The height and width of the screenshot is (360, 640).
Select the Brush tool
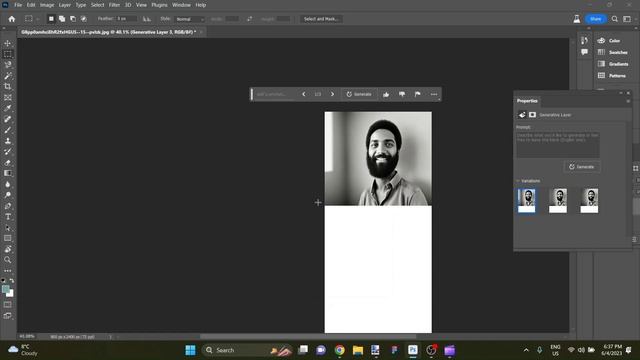[8, 130]
